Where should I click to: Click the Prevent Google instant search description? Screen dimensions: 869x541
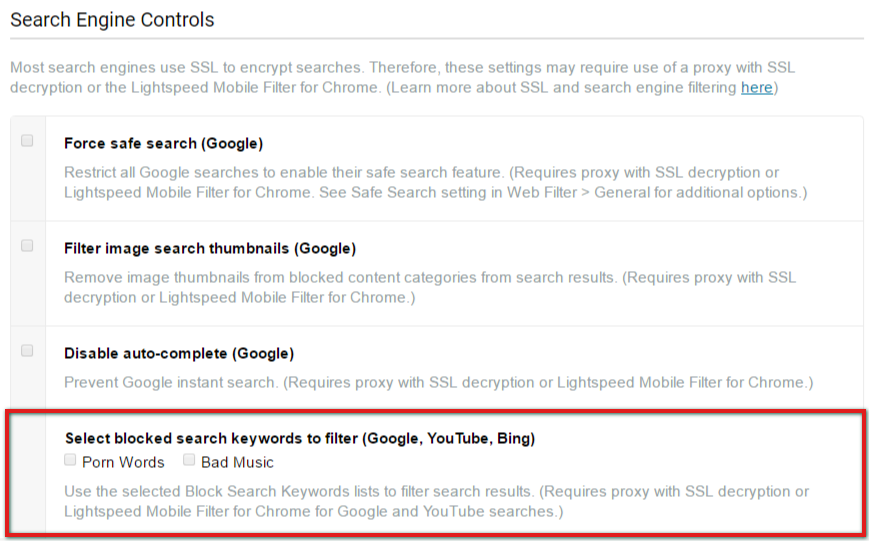438,382
